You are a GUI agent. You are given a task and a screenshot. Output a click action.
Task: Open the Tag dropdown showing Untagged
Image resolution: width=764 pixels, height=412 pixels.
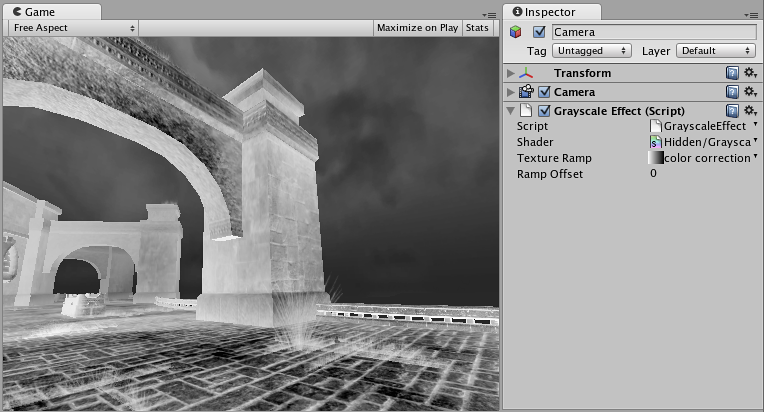592,51
